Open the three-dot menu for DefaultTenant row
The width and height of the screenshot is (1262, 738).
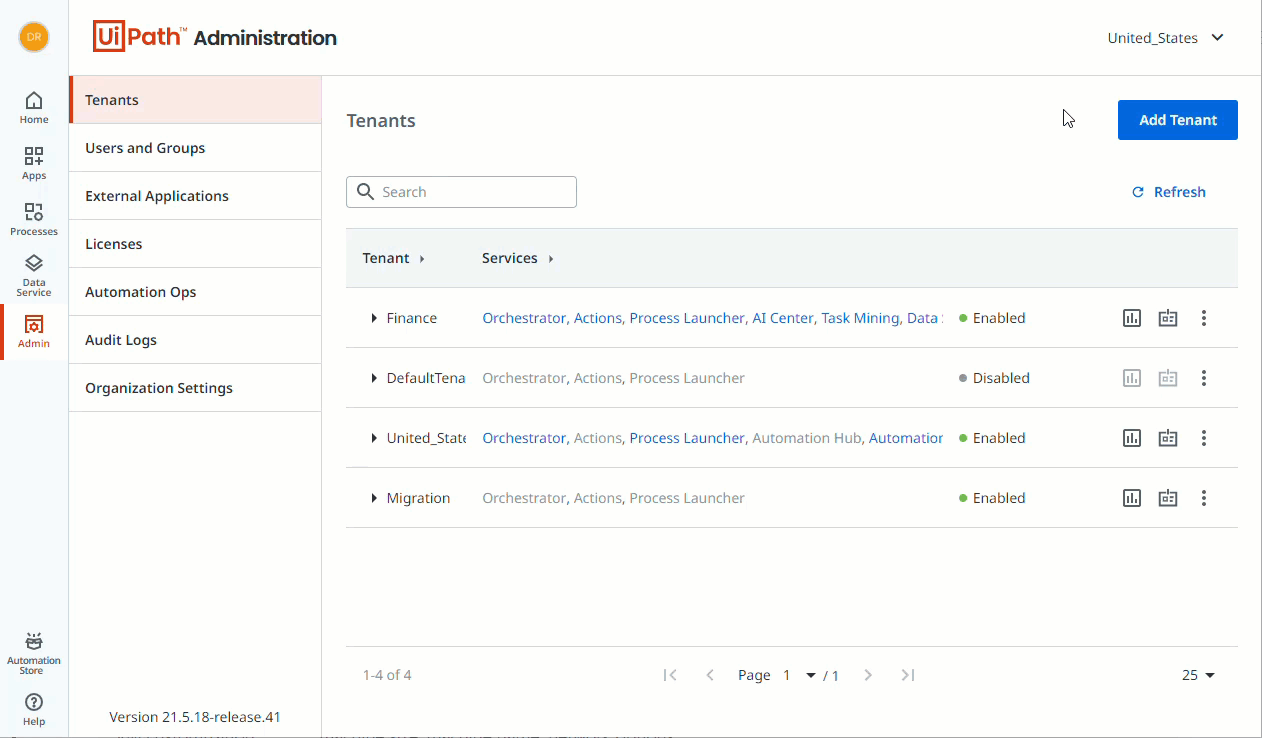tap(1204, 378)
